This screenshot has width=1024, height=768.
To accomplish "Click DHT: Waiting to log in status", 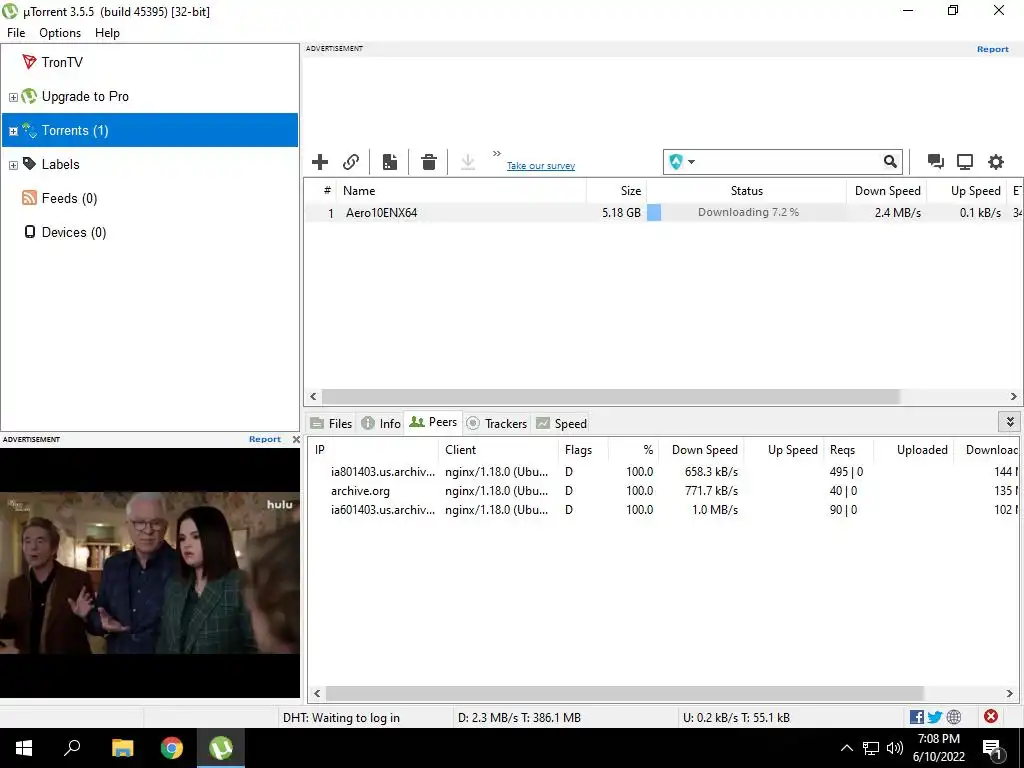I will tap(341, 718).
